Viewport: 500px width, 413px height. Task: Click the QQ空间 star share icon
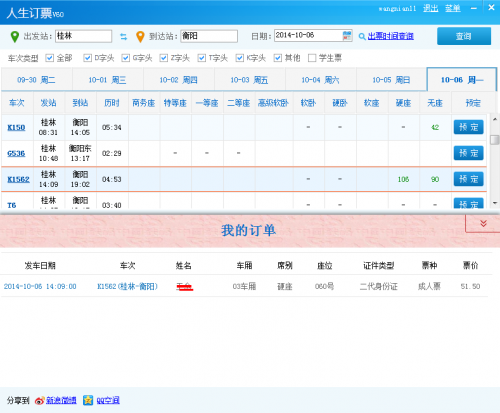tap(88, 400)
